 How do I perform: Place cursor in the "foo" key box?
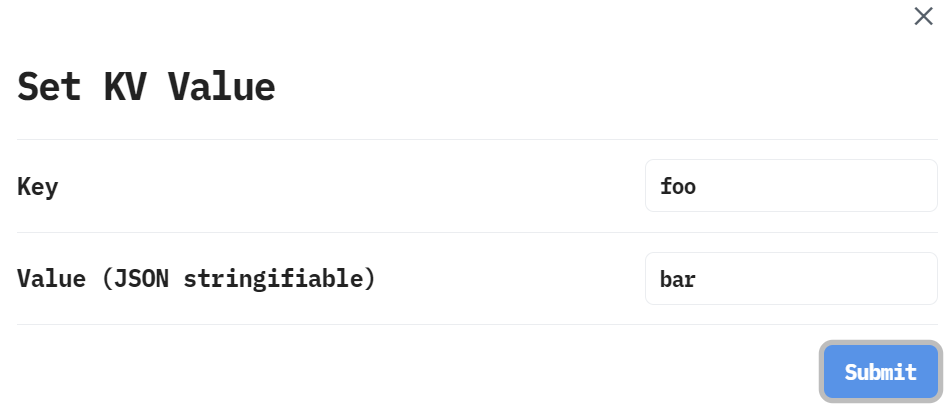point(791,186)
